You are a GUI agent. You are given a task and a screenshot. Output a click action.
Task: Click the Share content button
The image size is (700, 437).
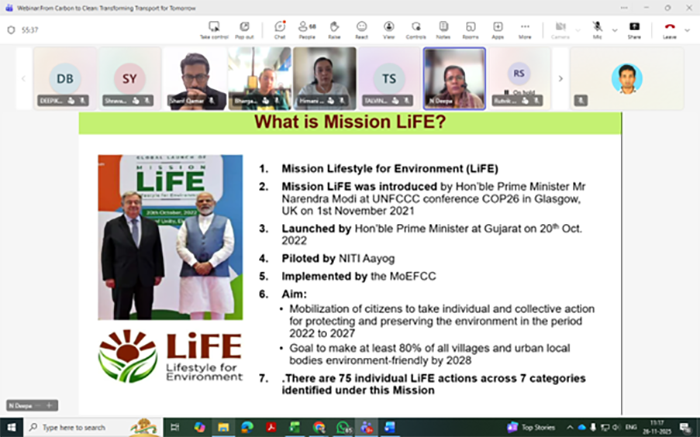(x=633, y=28)
